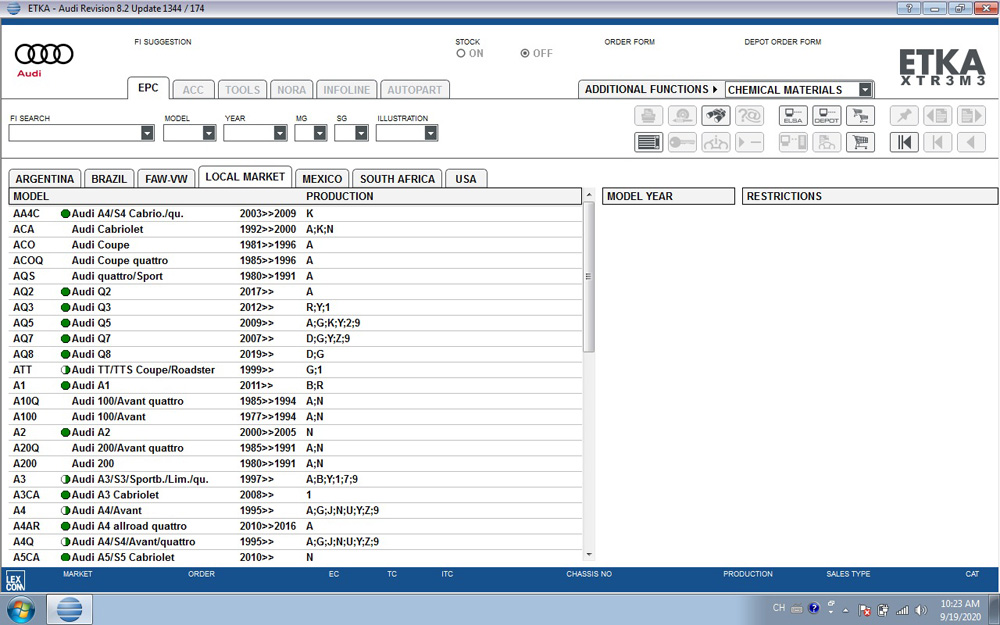Open the MODEL dropdown
The width and height of the screenshot is (1000, 625).
click(209, 133)
